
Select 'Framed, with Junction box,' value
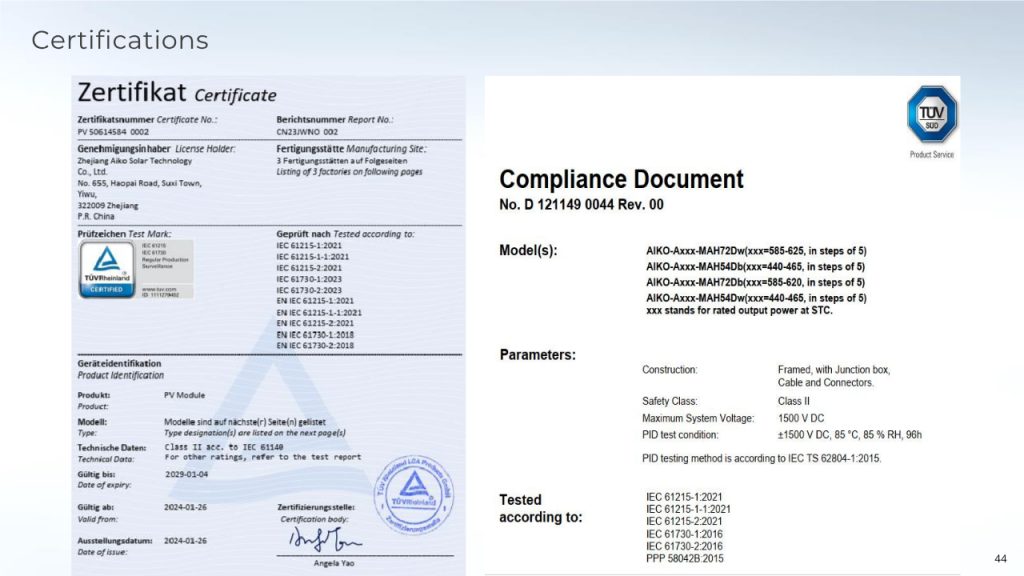click(834, 370)
